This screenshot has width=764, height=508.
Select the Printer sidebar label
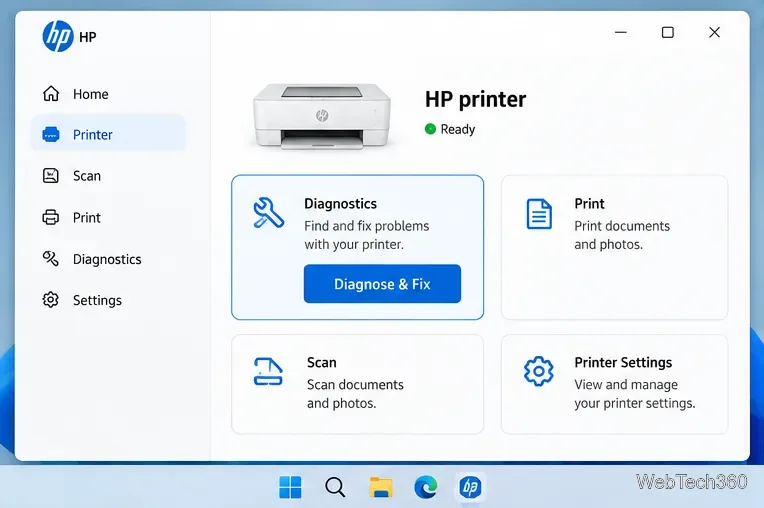pyautogui.click(x=93, y=135)
